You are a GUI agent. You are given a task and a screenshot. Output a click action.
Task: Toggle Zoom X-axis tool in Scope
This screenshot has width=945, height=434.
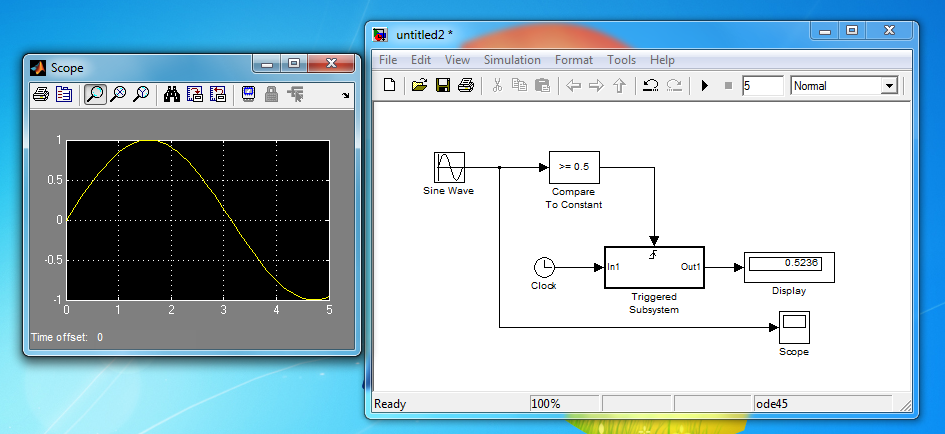tap(118, 95)
